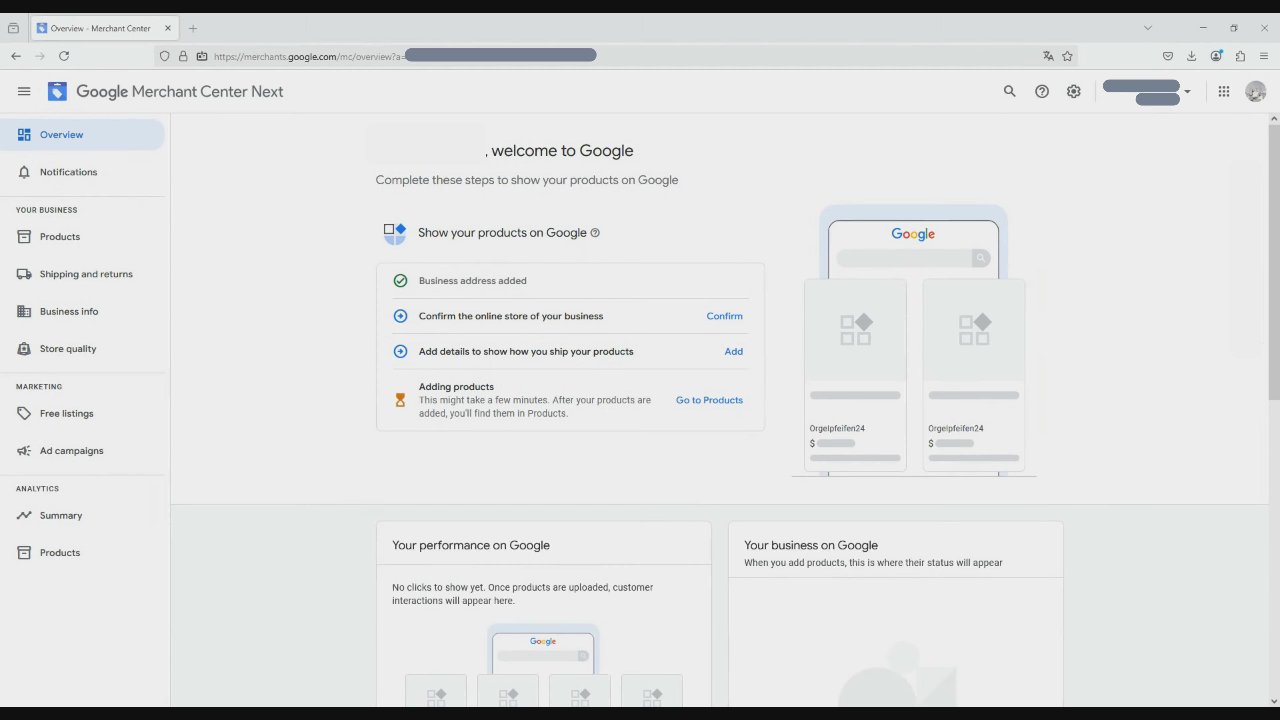
Task: Click the browser back arrow
Action: [16, 56]
